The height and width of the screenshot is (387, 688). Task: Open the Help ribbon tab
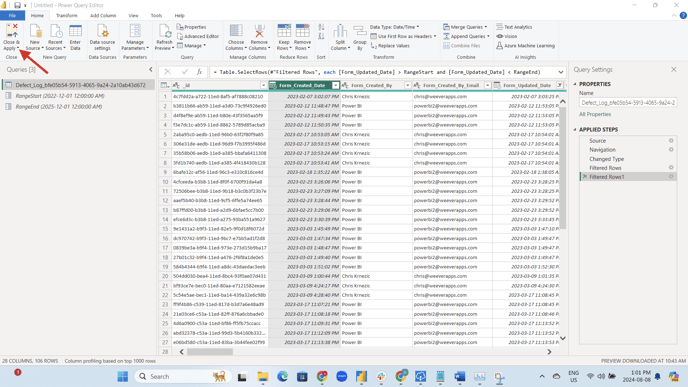tap(180, 15)
